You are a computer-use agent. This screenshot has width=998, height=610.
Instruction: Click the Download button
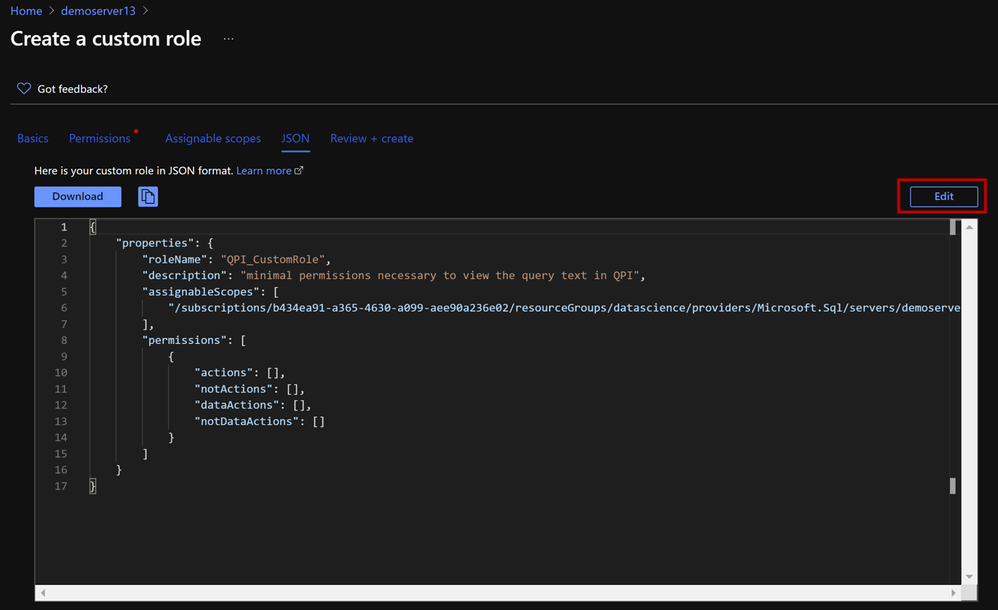coord(78,197)
